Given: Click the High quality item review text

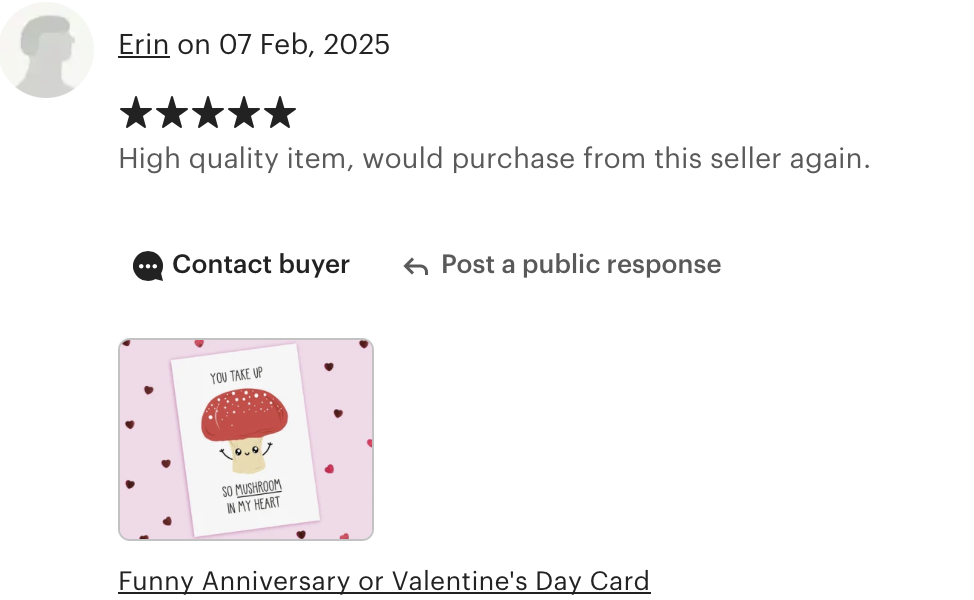Looking at the screenshot, I should (x=494, y=158).
